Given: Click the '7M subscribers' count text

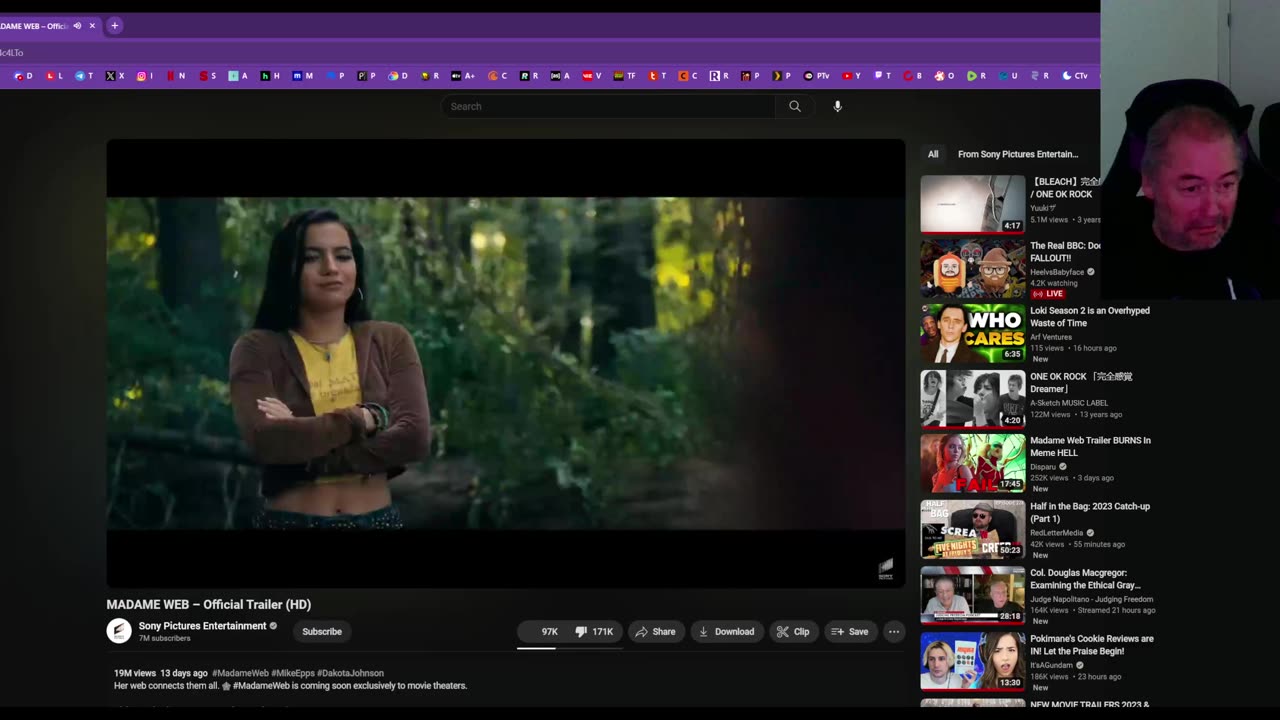Looking at the screenshot, I should point(164,638).
